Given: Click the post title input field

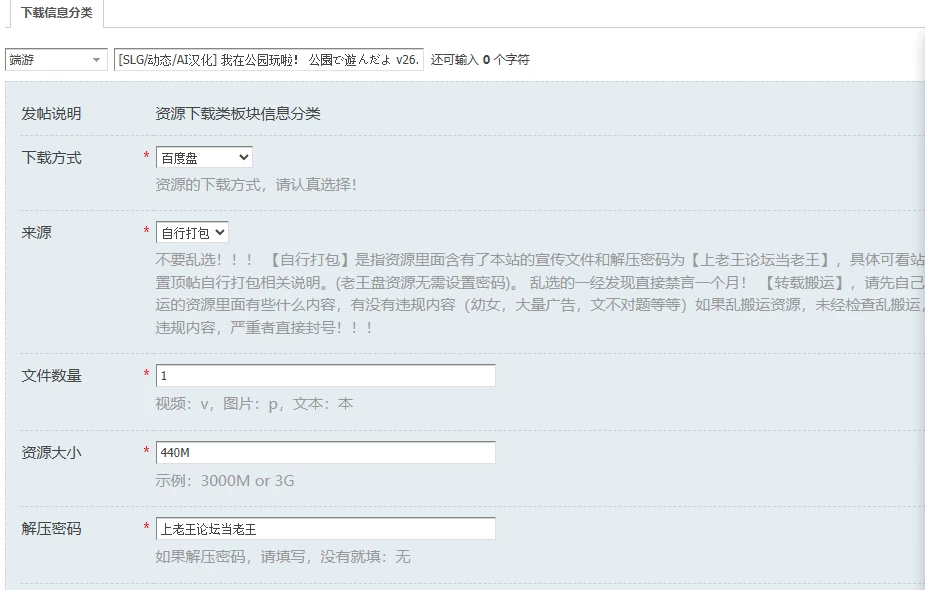Looking at the screenshot, I should 268,60.
